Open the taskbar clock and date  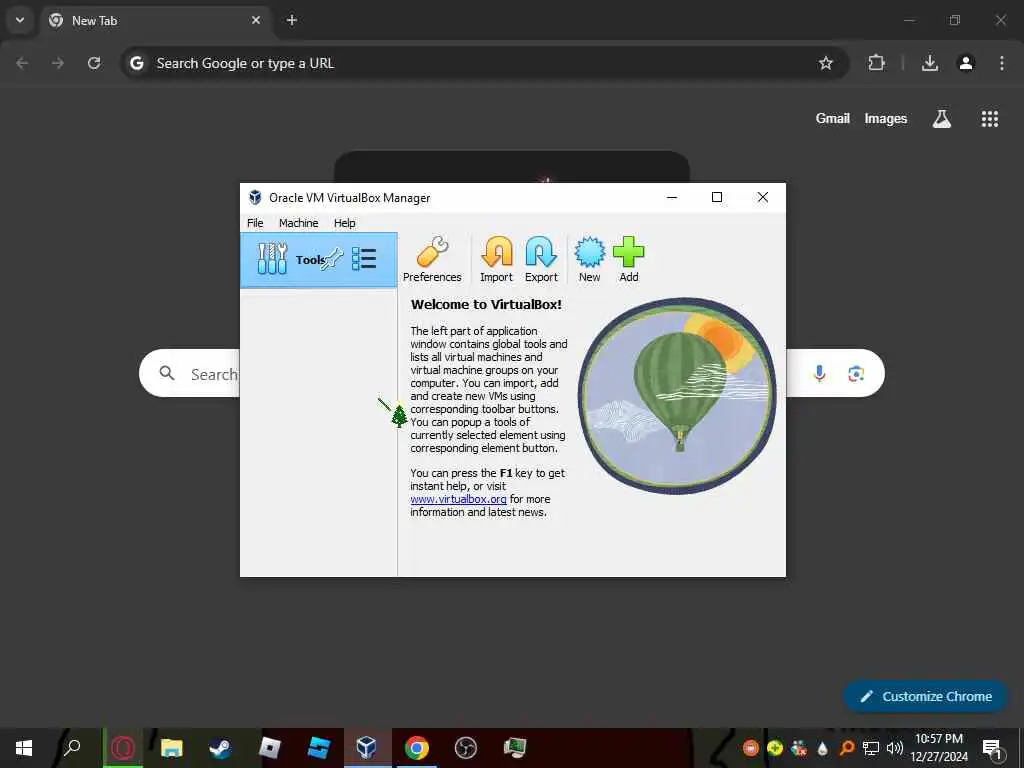(938, 748)
